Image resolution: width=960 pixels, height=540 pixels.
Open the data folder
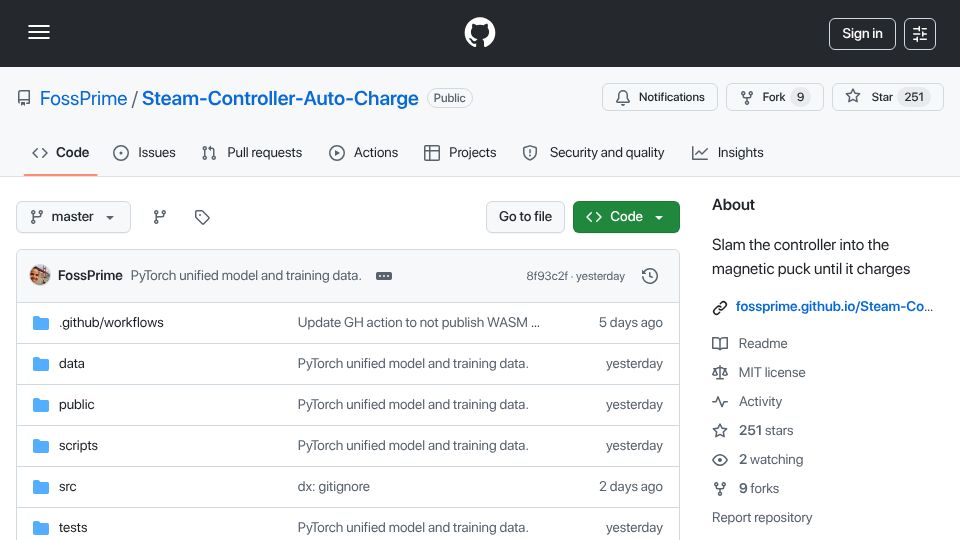[72, 364]
